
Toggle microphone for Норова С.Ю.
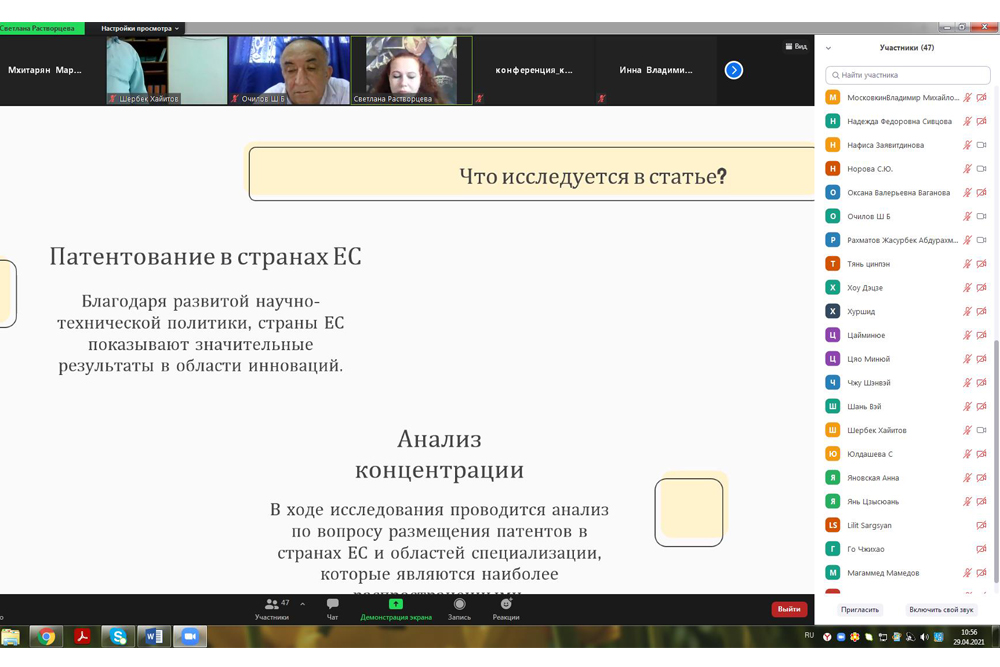click(967, 169)
